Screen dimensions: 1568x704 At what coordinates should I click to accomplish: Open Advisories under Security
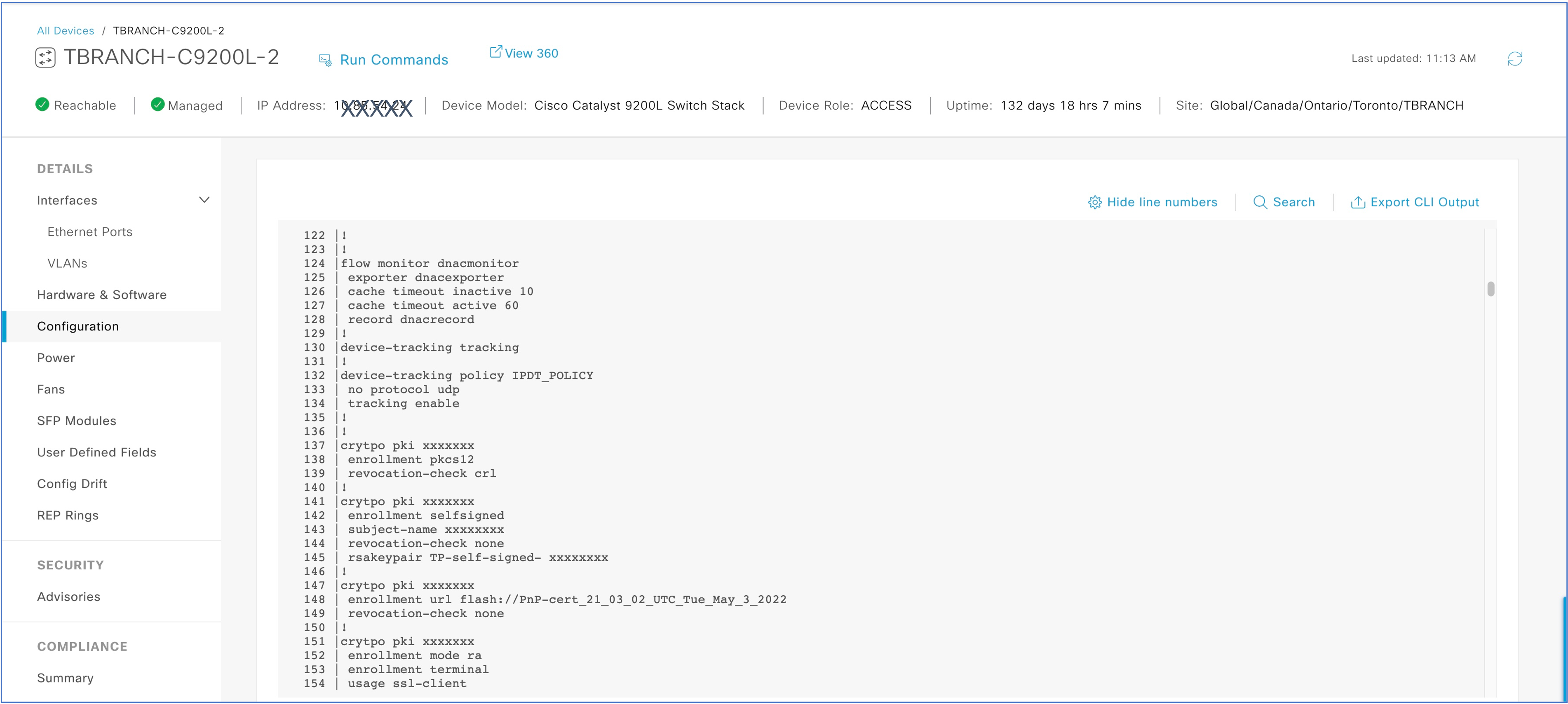pos(68,596)
